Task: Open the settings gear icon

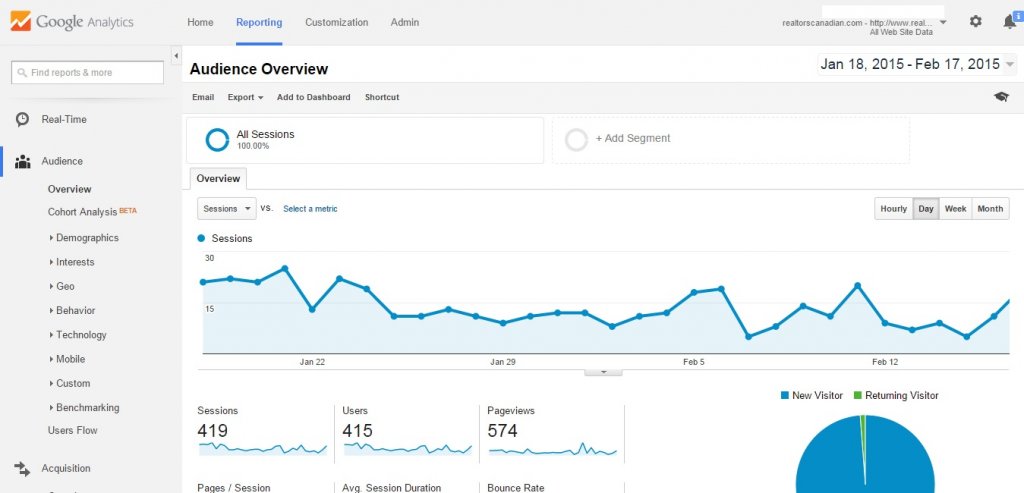Action: [x=975, y=22]
